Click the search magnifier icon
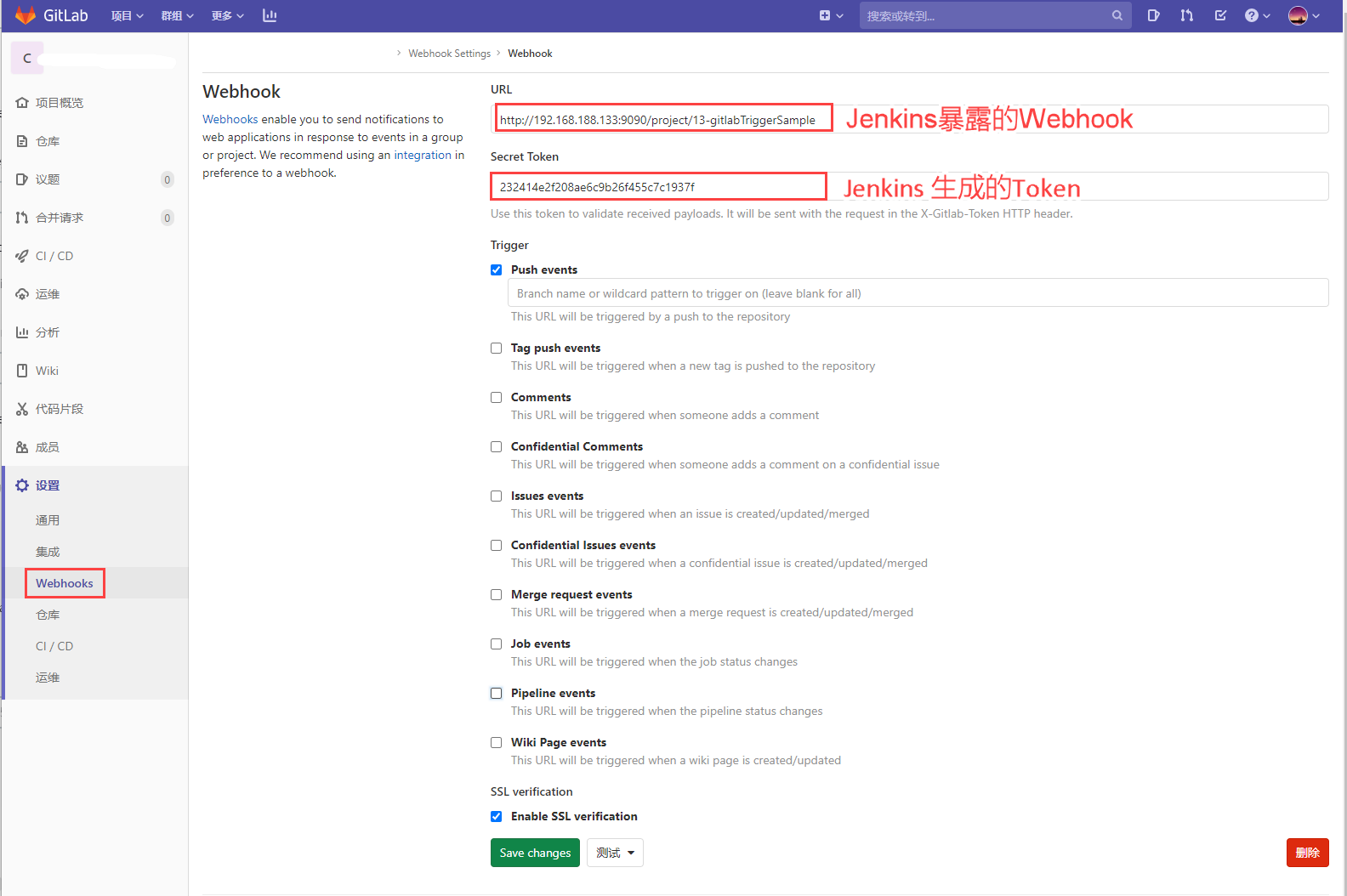The image size is (1347, 896). (x=1117, y=15)
